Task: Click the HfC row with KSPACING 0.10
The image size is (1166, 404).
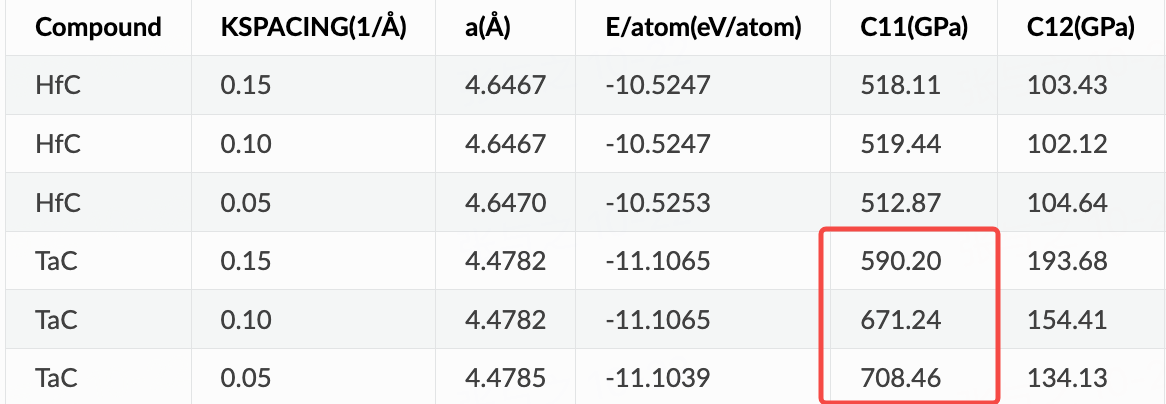Action: (x=586, y=144)
